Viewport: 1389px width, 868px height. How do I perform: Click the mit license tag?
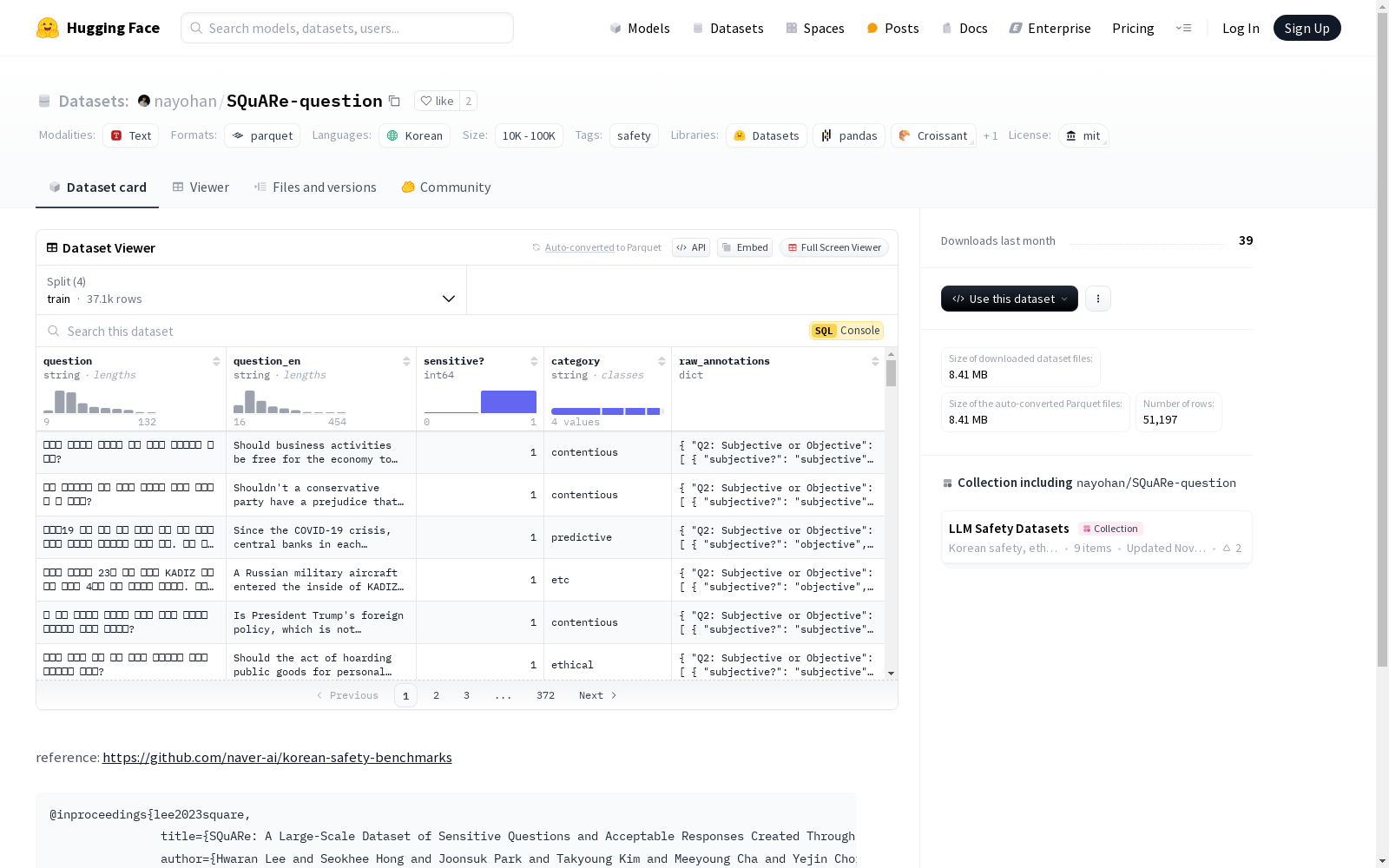[x=1083, y=135]
